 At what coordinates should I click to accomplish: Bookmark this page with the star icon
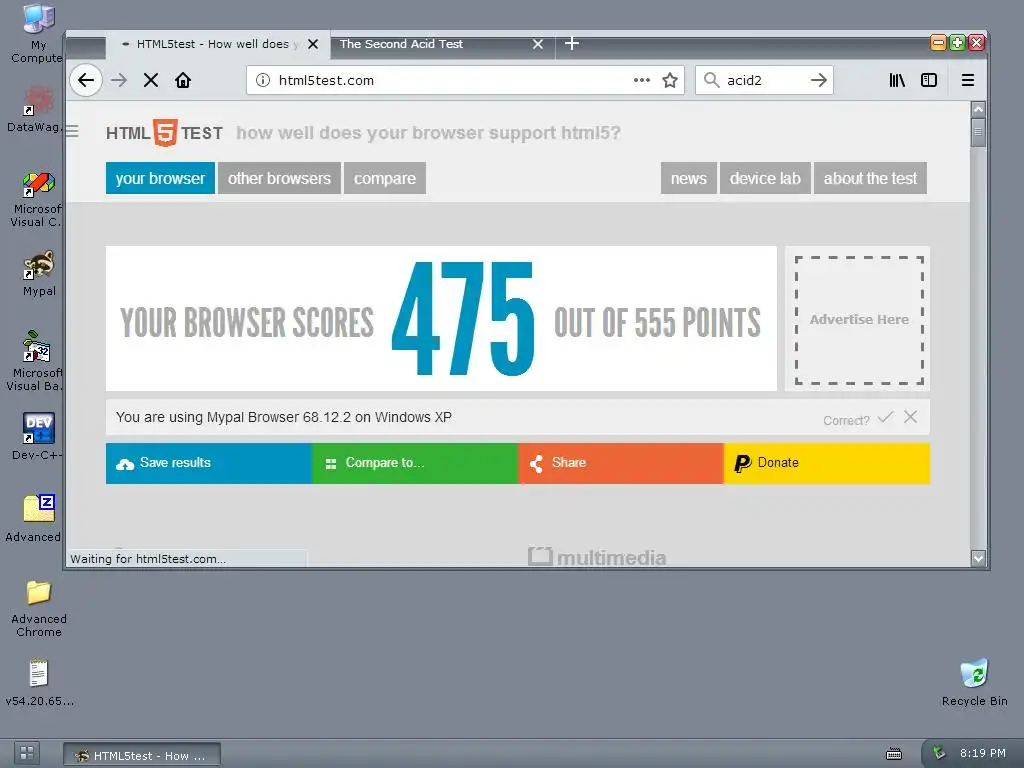pyautogui.click(x=669, y=80)
